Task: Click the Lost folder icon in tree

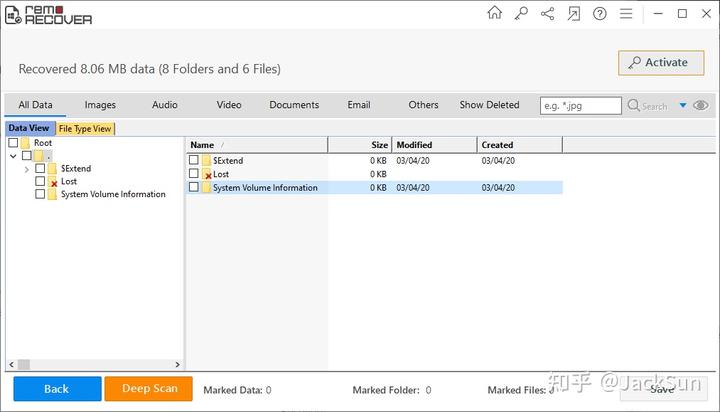Action: point(52,181)
